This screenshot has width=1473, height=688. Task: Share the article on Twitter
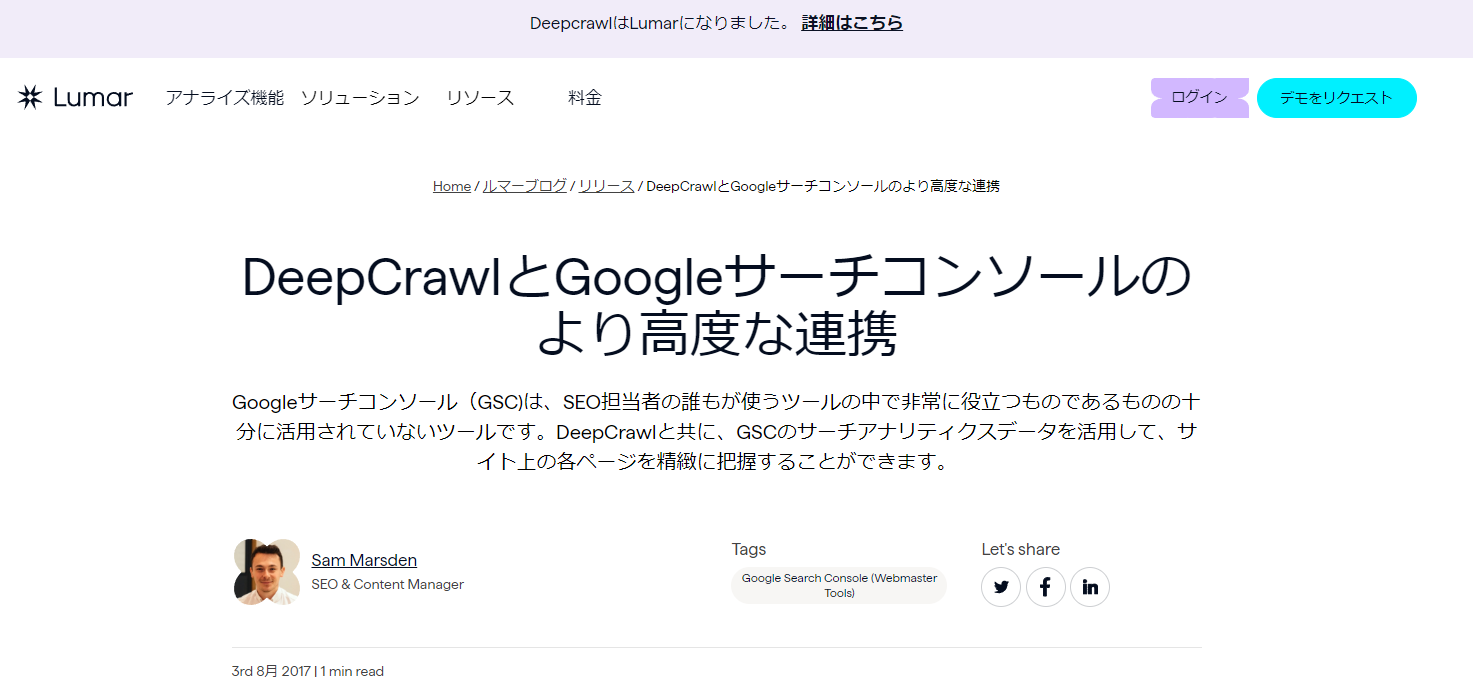pos(1000,587)
